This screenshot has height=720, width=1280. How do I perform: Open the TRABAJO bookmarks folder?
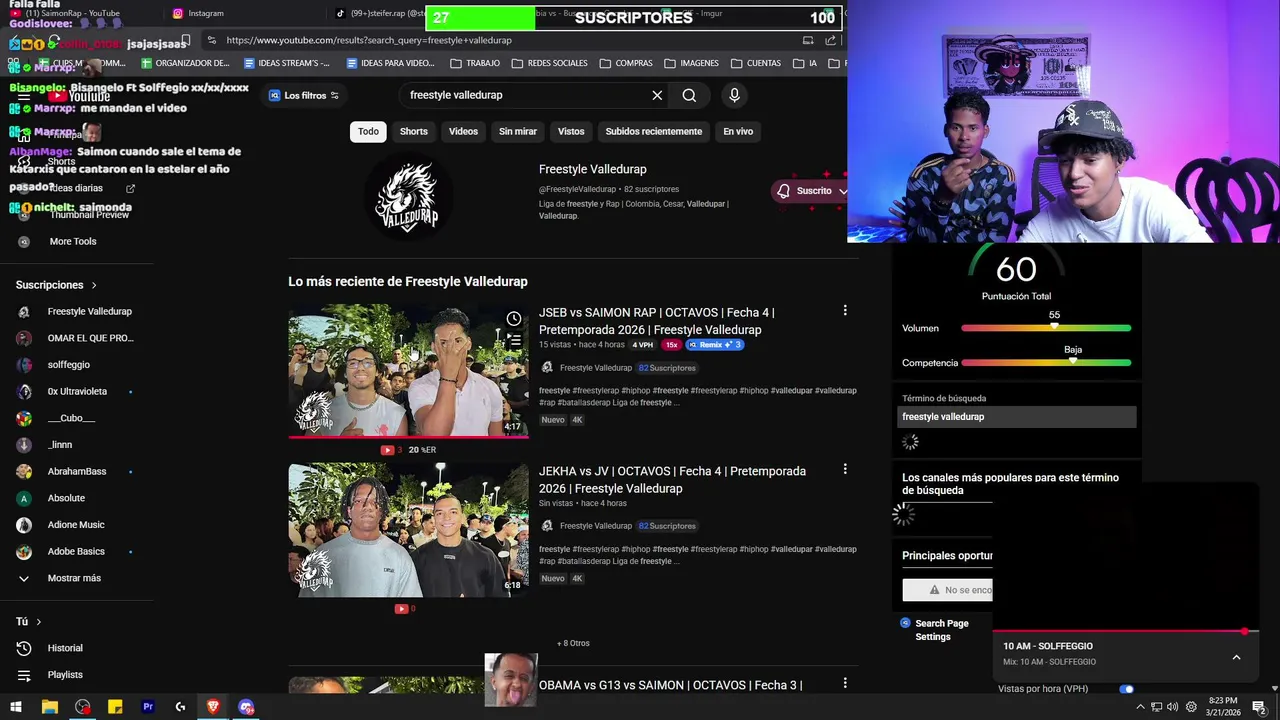pyautogui.click(x=475, y=63)
